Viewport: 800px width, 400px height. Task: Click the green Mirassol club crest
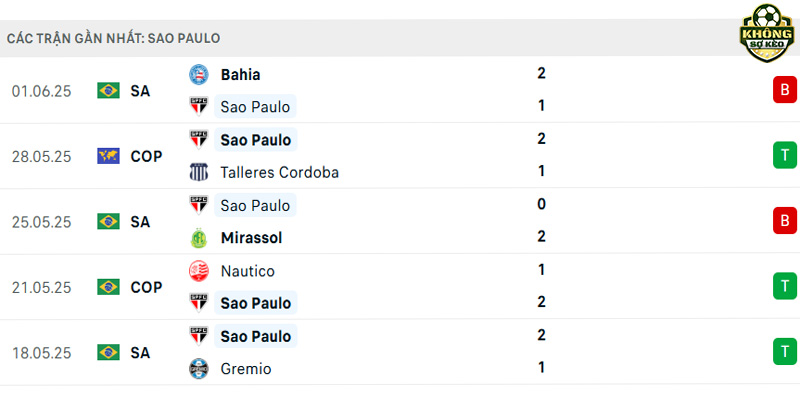tap(199, 238)
